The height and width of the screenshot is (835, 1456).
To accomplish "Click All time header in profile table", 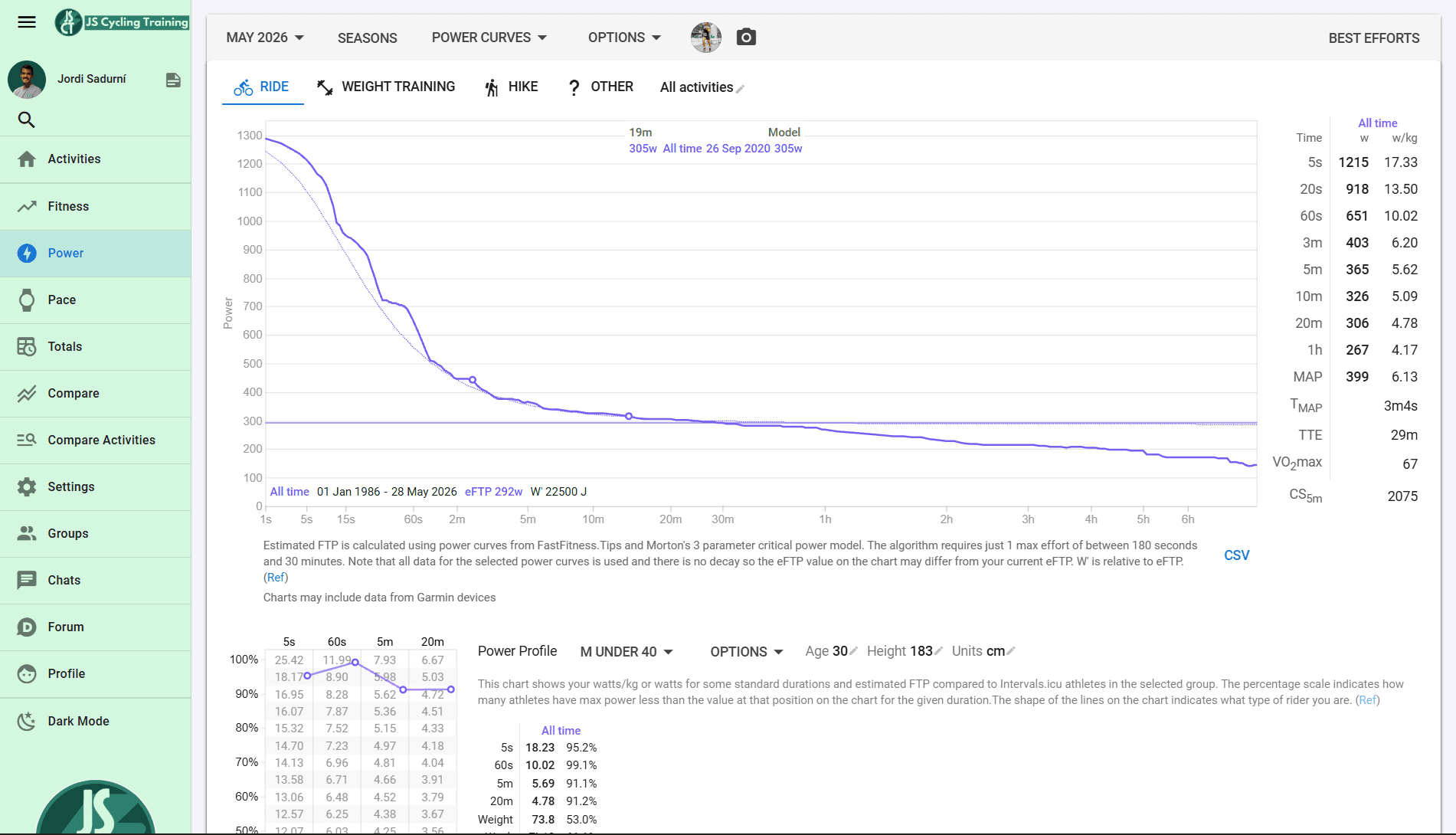I will [x=561, y=731].
